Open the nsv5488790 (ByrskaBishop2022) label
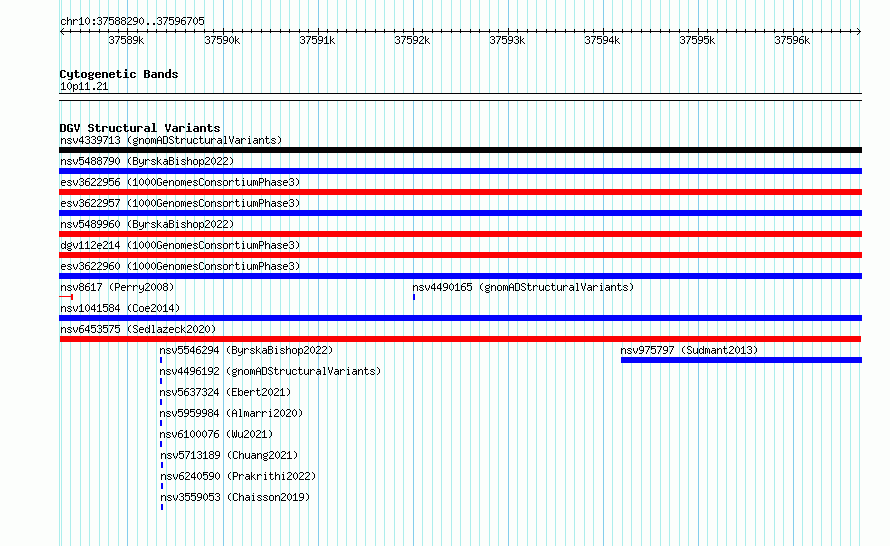The image size is (890, 546). pyautogui.click(x=147, y=161)
